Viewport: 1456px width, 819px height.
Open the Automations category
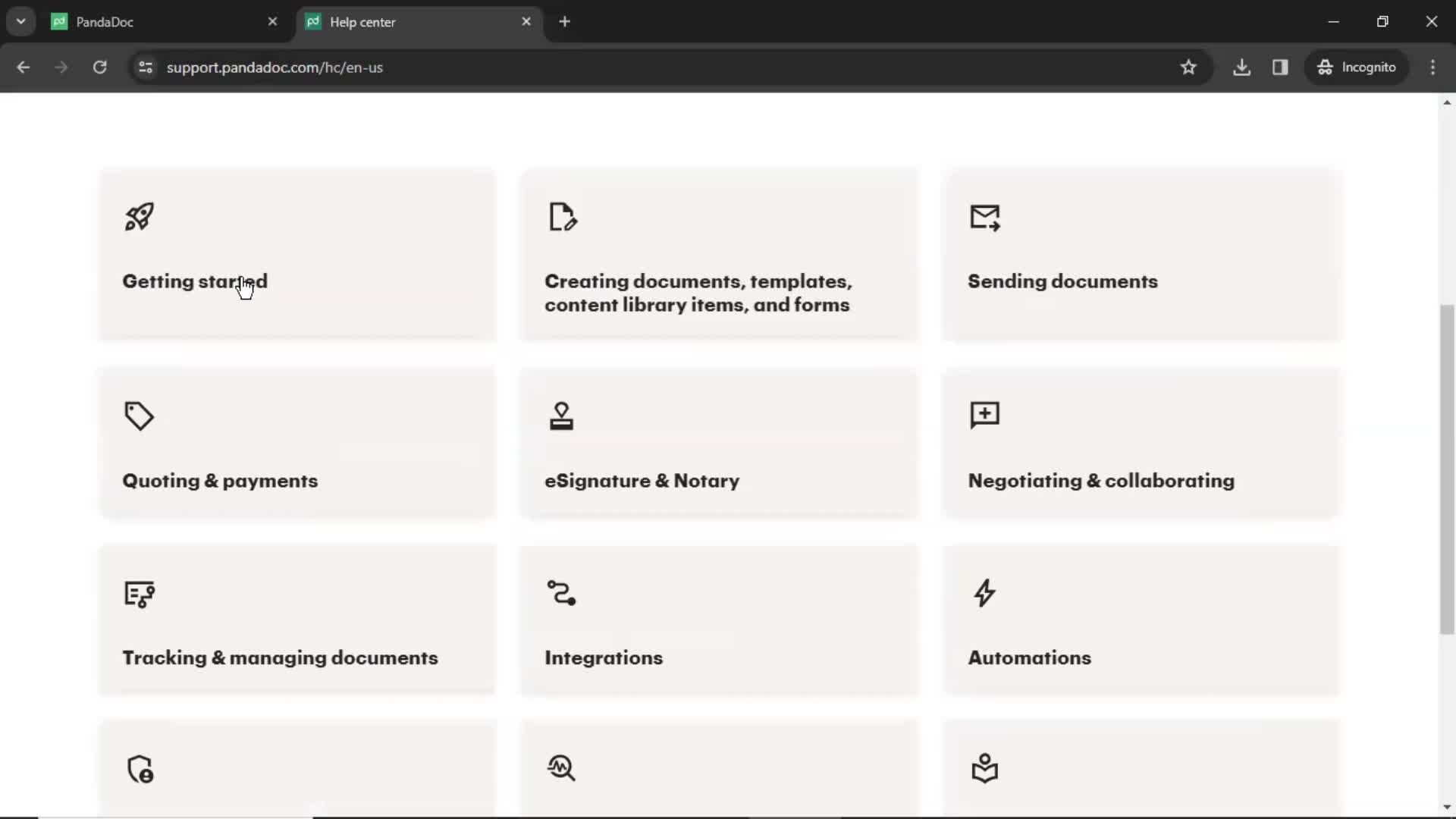[1141, 620]
